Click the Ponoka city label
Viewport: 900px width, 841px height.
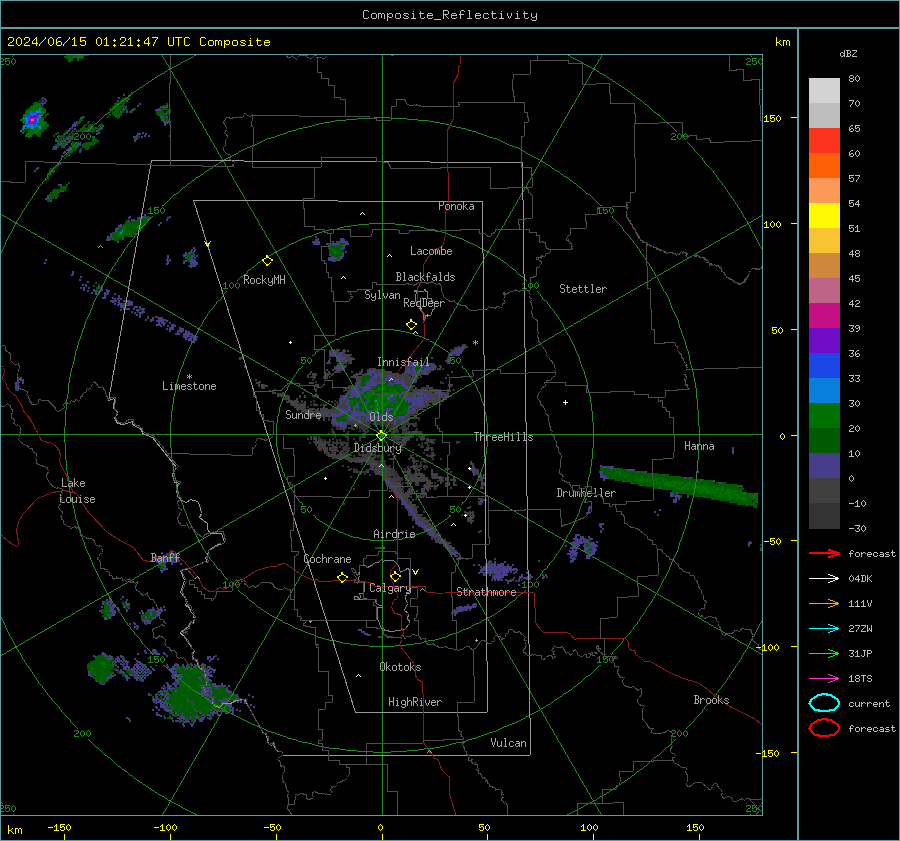click(456, 206)
